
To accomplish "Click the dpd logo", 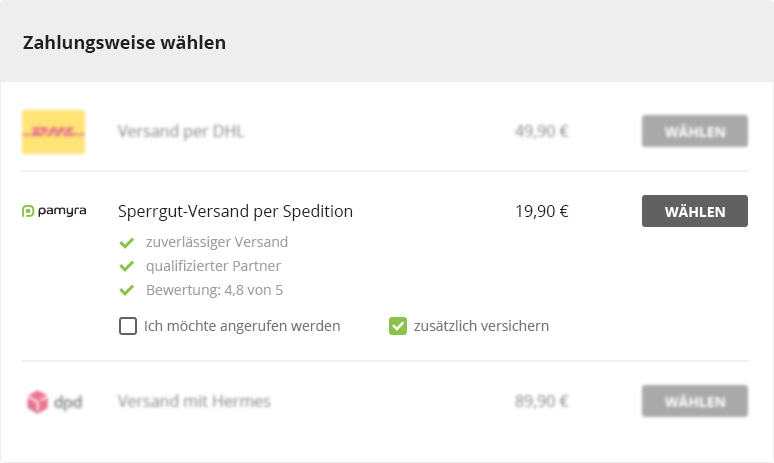I will [x=54, y=402].
